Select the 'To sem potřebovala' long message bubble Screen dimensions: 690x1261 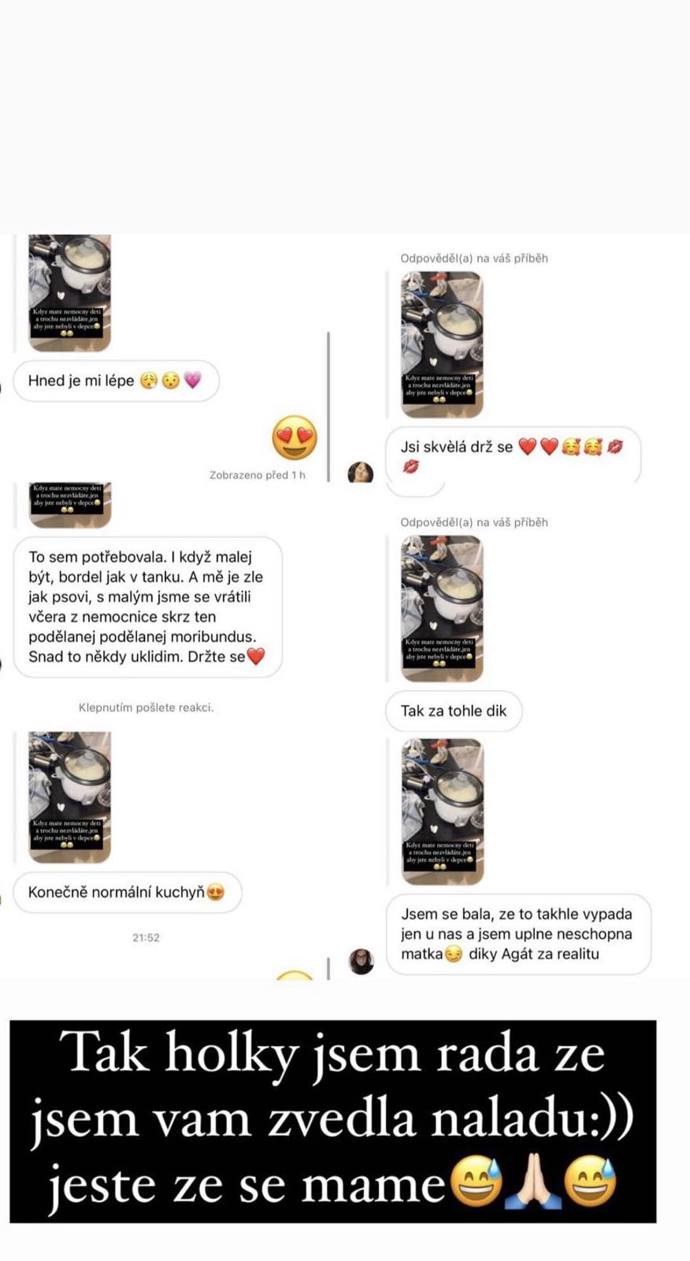pyautogui.click(x=148, y=607)
